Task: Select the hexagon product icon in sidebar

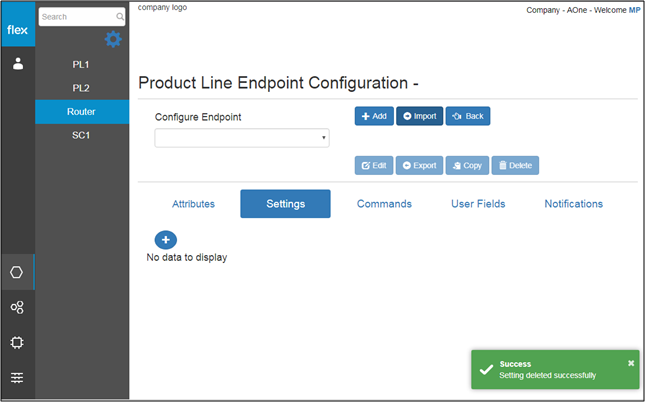Action: (x=17, y=272)
